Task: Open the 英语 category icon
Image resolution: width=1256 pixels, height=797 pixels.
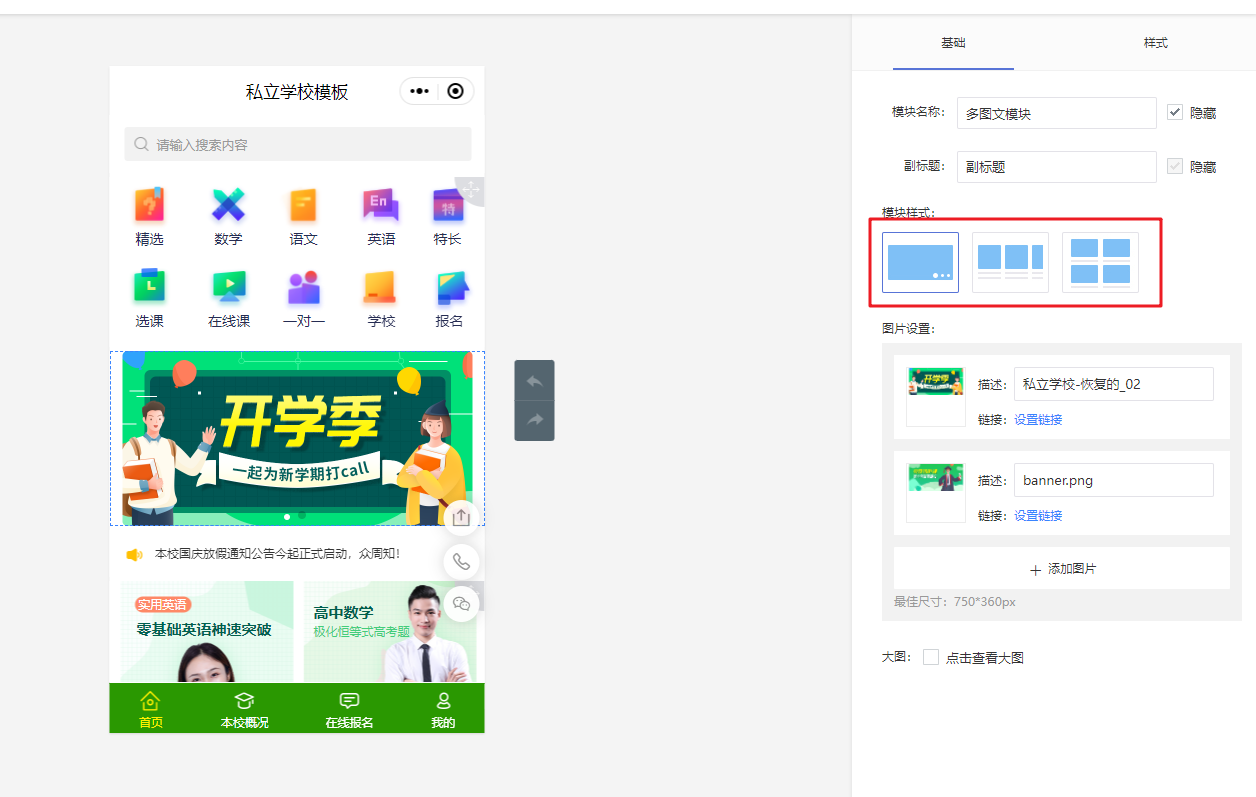Action: tap(380, 205)
